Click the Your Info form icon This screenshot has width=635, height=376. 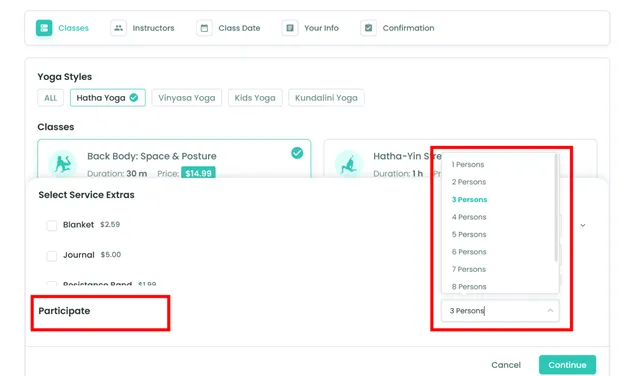coord(290,28)
